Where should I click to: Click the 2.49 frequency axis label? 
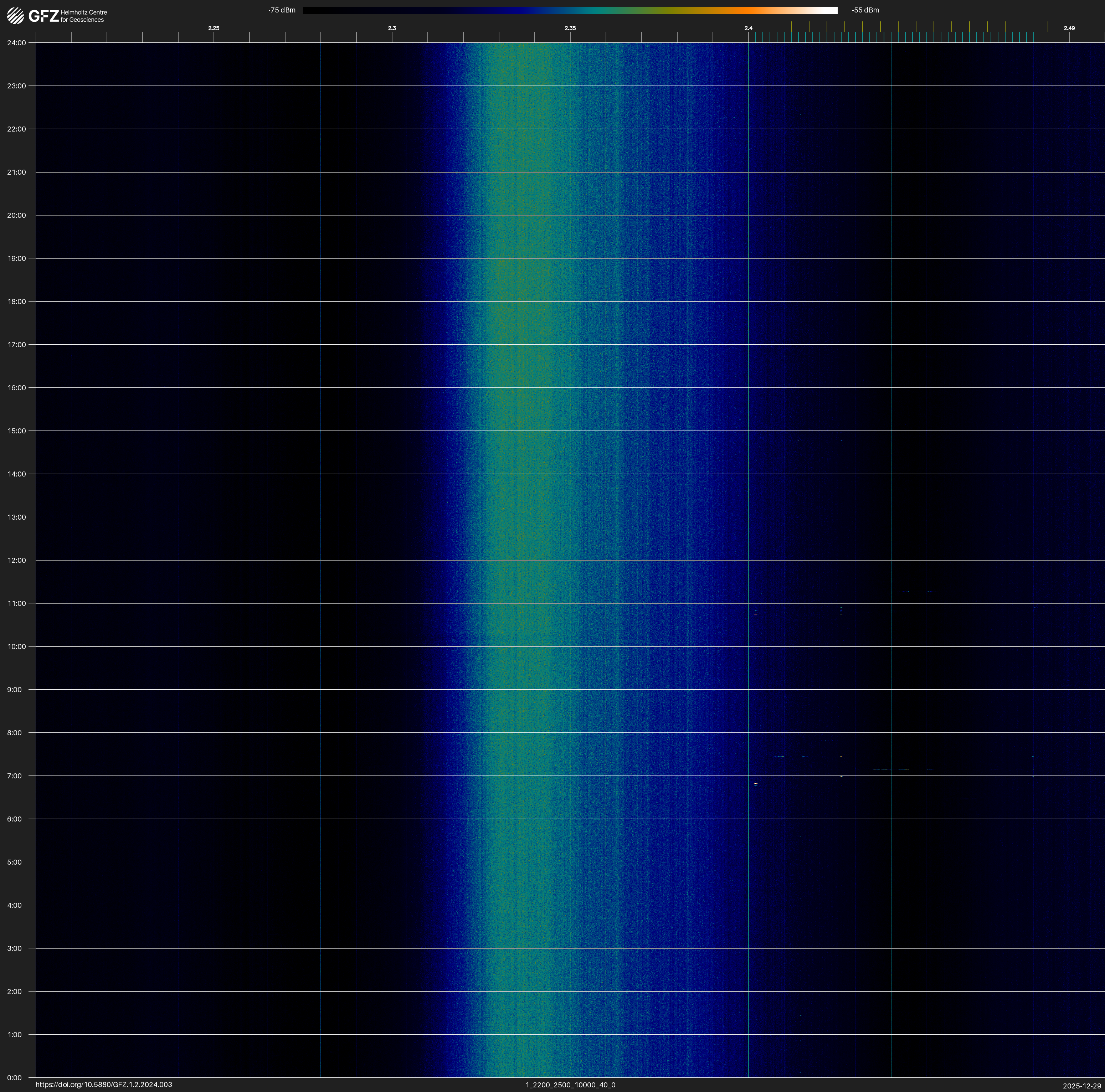(x=1069, y=28)
